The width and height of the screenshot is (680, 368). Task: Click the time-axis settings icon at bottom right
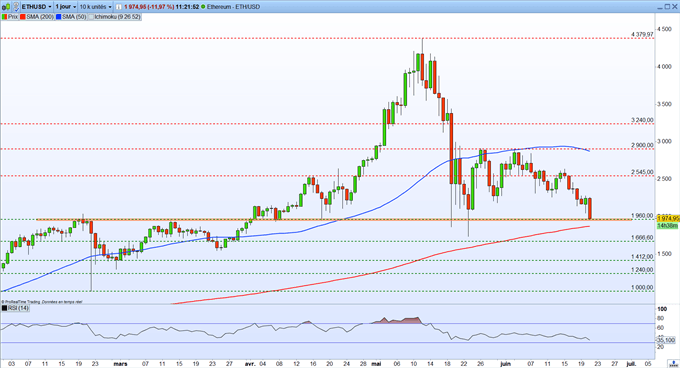673,364
